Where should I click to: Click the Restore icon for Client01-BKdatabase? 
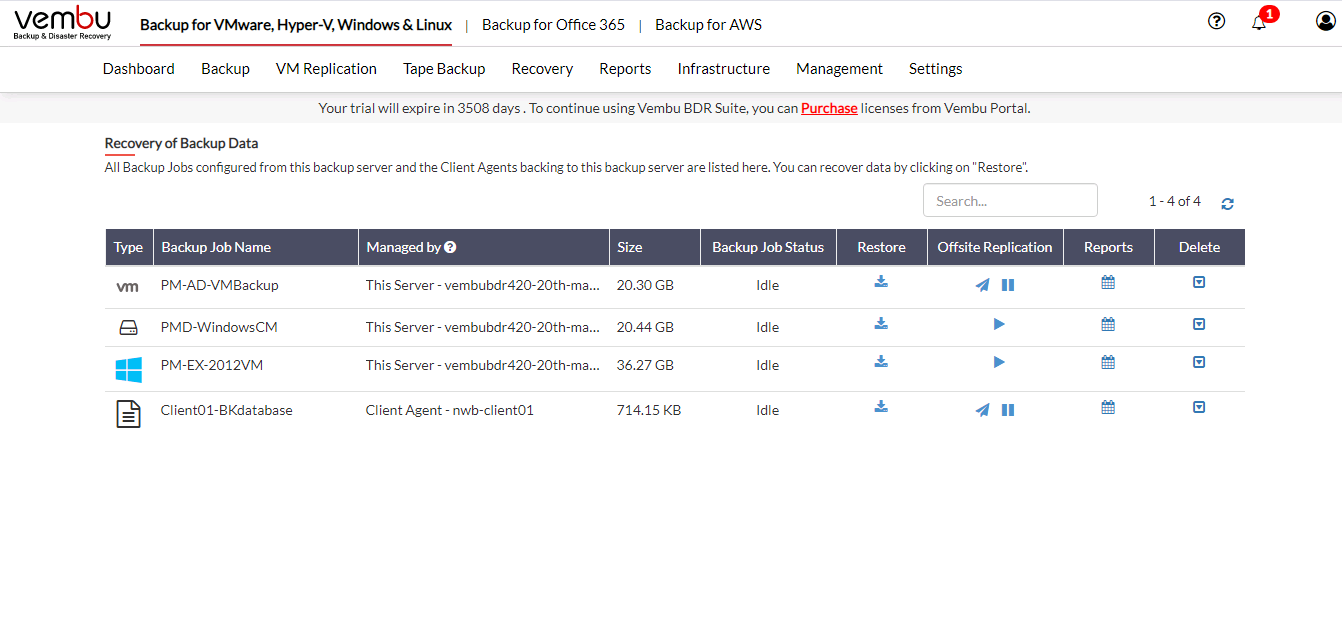(x=881, y=406)
